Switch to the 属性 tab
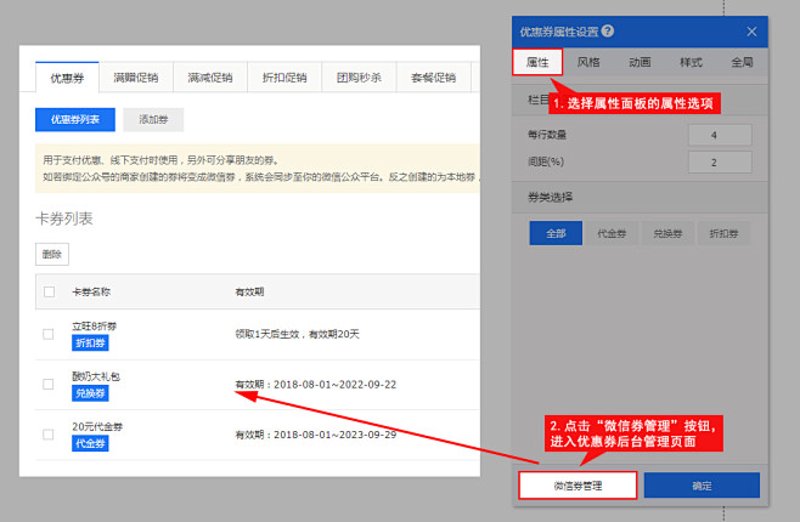This screenshot has width=800, height=522. [537, 62]
